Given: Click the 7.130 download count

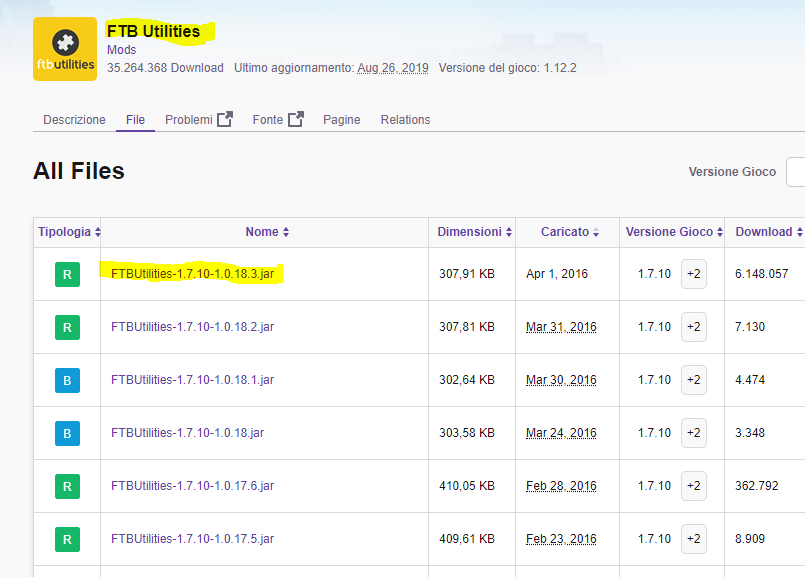Looking at the screenshot, I should tap(750, 327).
